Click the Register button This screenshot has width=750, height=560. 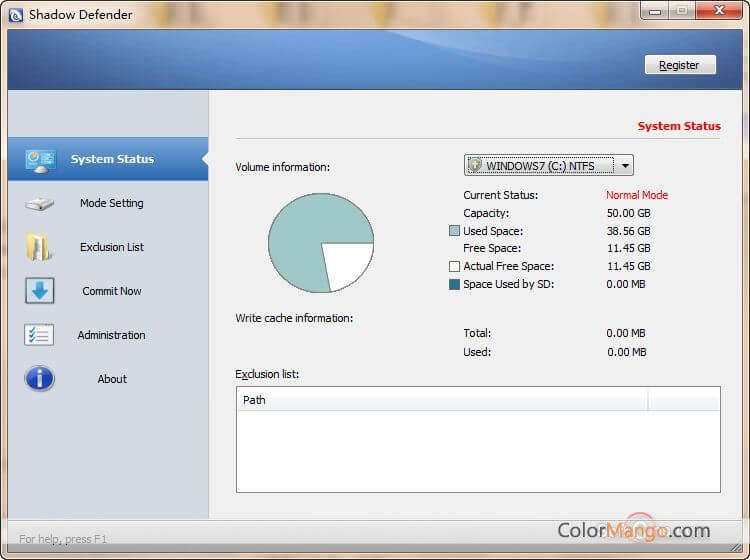click(680, 65)
